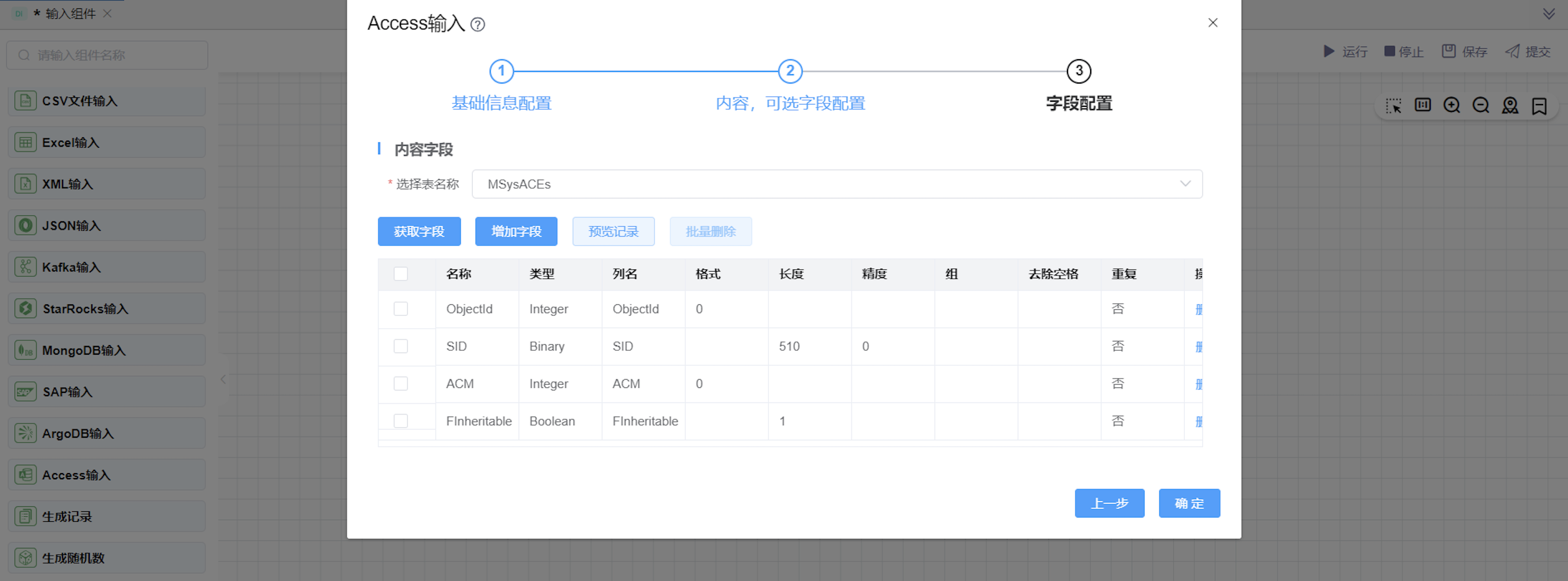Viewport: 1568px width, 581px height.
Task: Click the 运行 play icon in top toolbar
Action: coord(1329,51)
